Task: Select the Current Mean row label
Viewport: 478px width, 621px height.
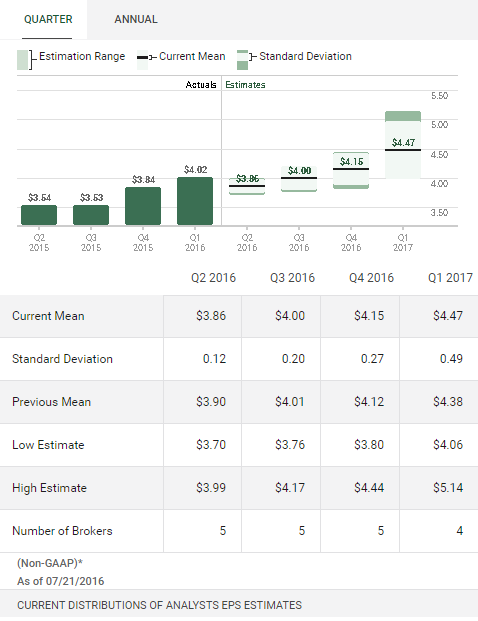Action: (48, 316)
